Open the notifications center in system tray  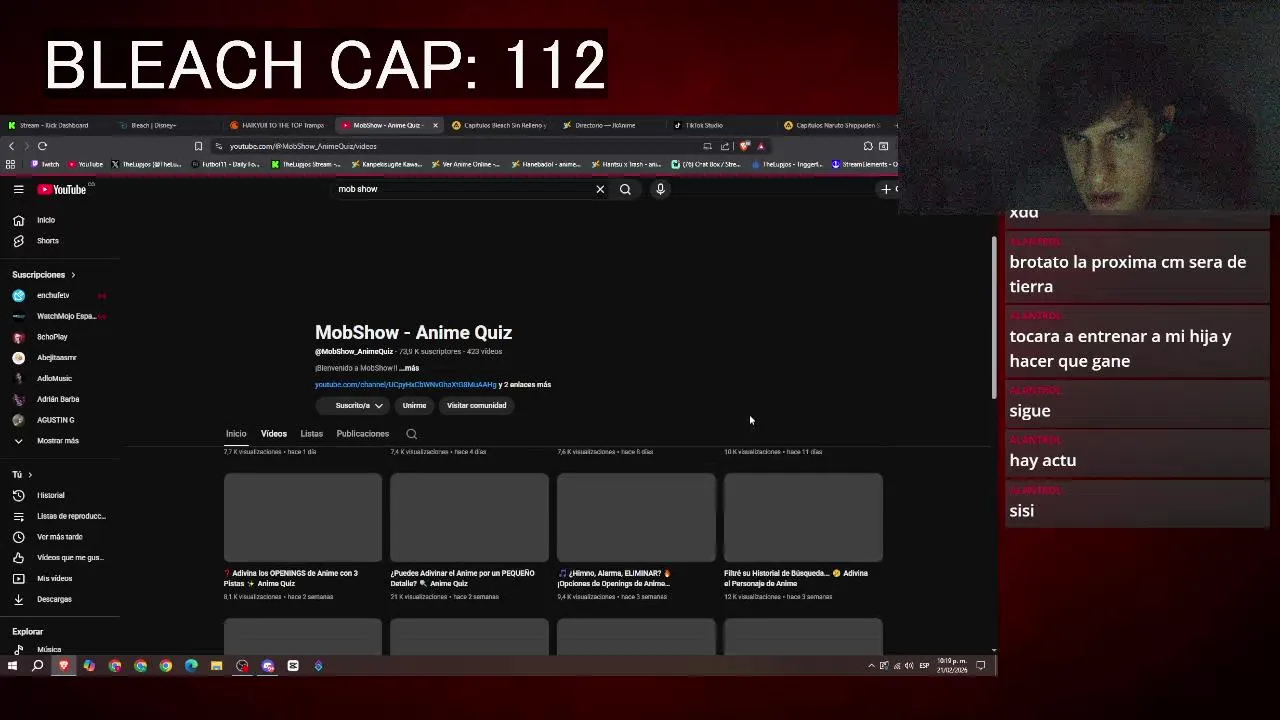click(x=981, y=666)
